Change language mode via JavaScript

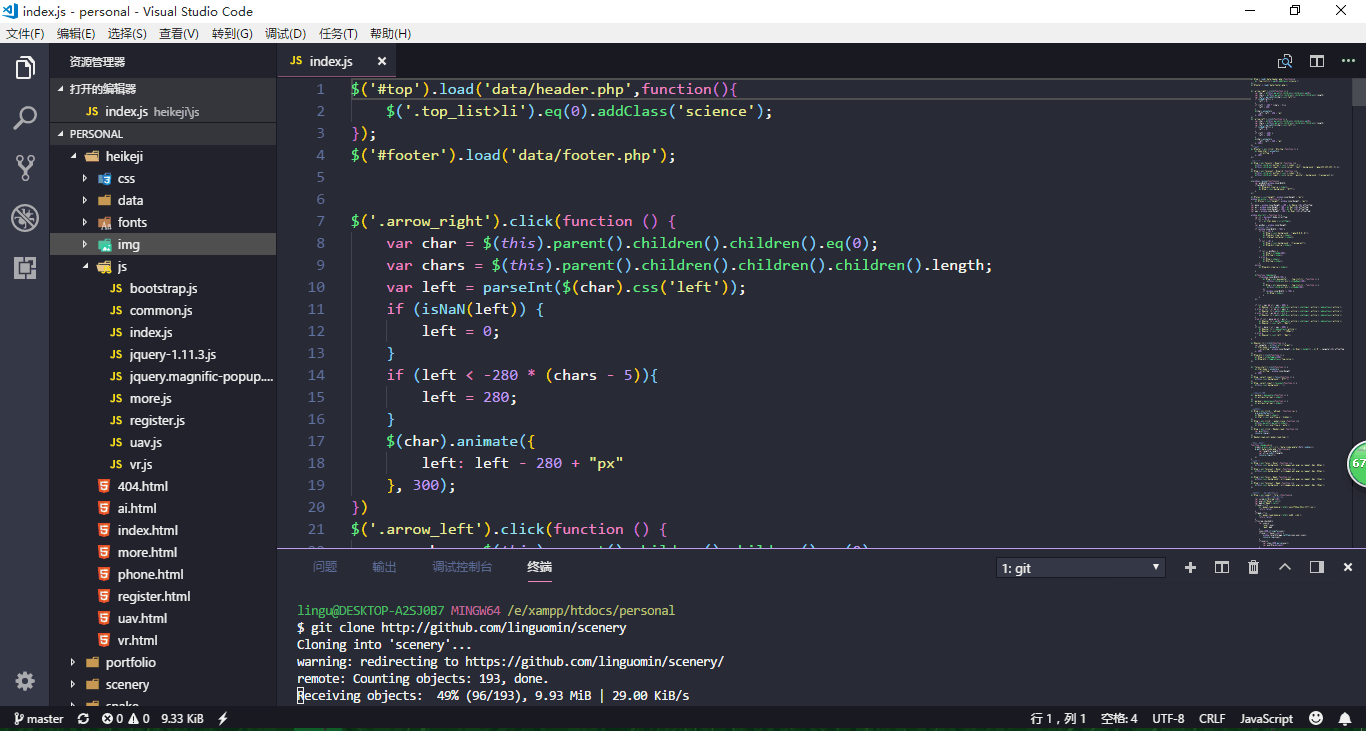pos(1266,718)
